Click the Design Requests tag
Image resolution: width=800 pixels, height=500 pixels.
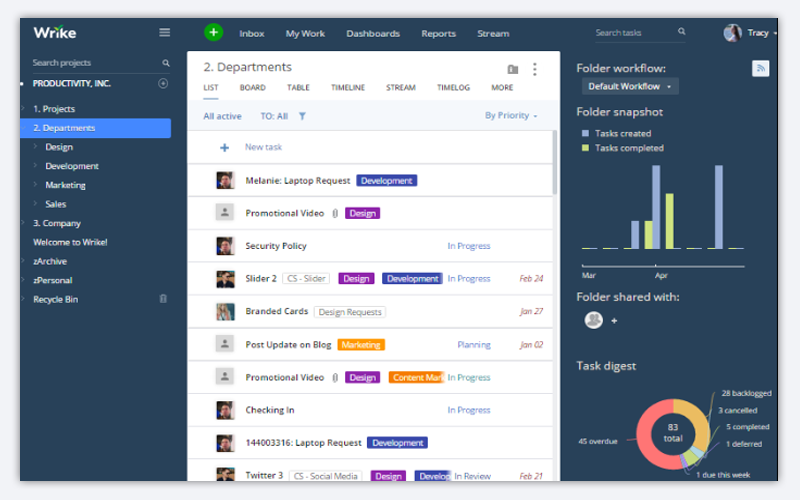[349, 312]
